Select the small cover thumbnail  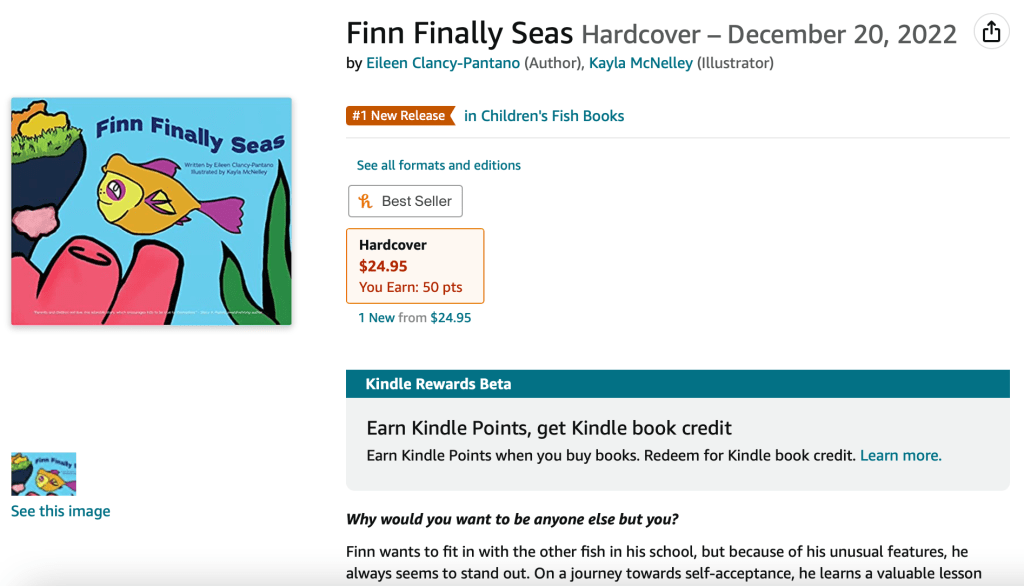pyautogui.click(x=43, y=474)
